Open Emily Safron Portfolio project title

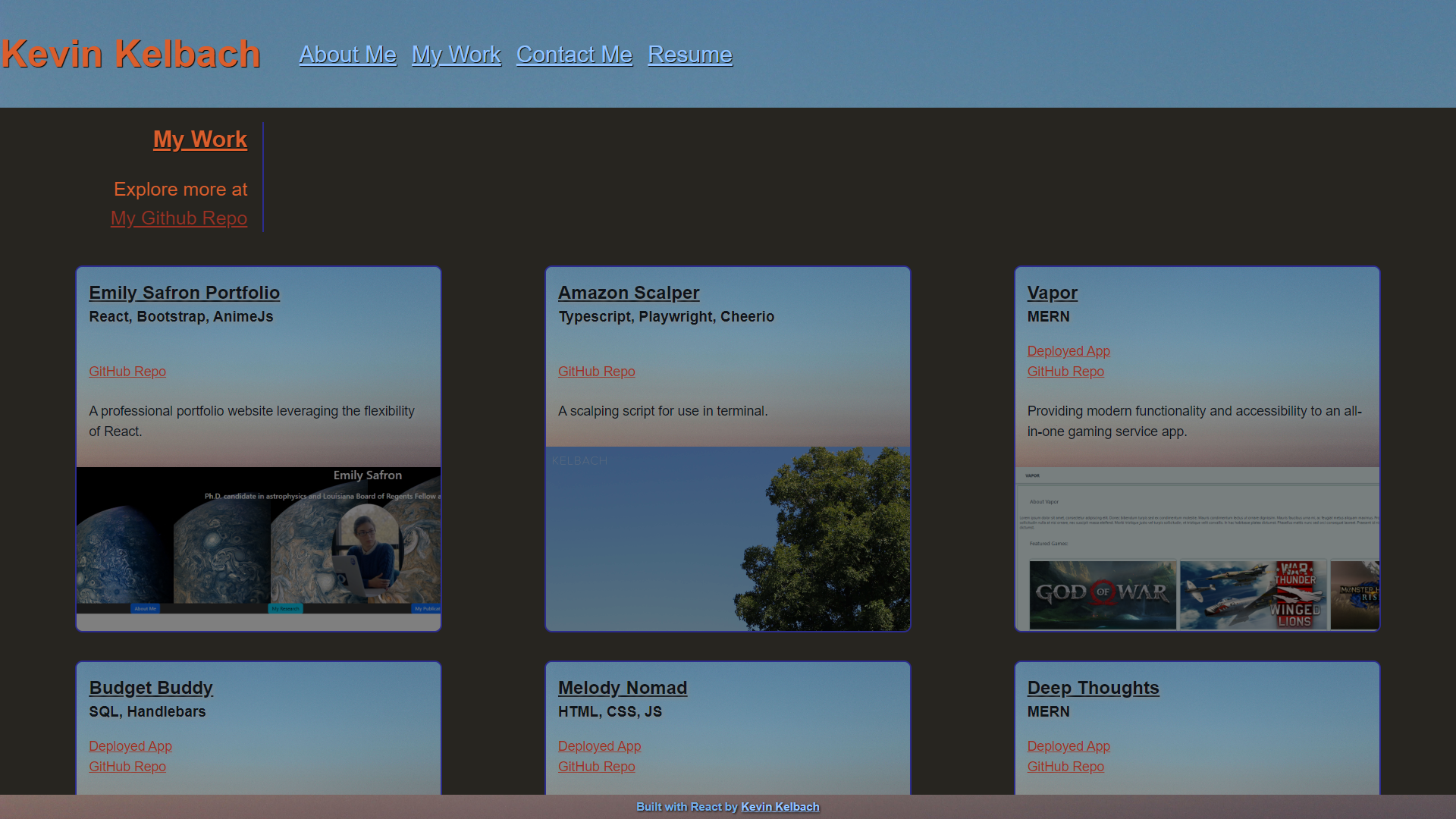pos(184,293)
